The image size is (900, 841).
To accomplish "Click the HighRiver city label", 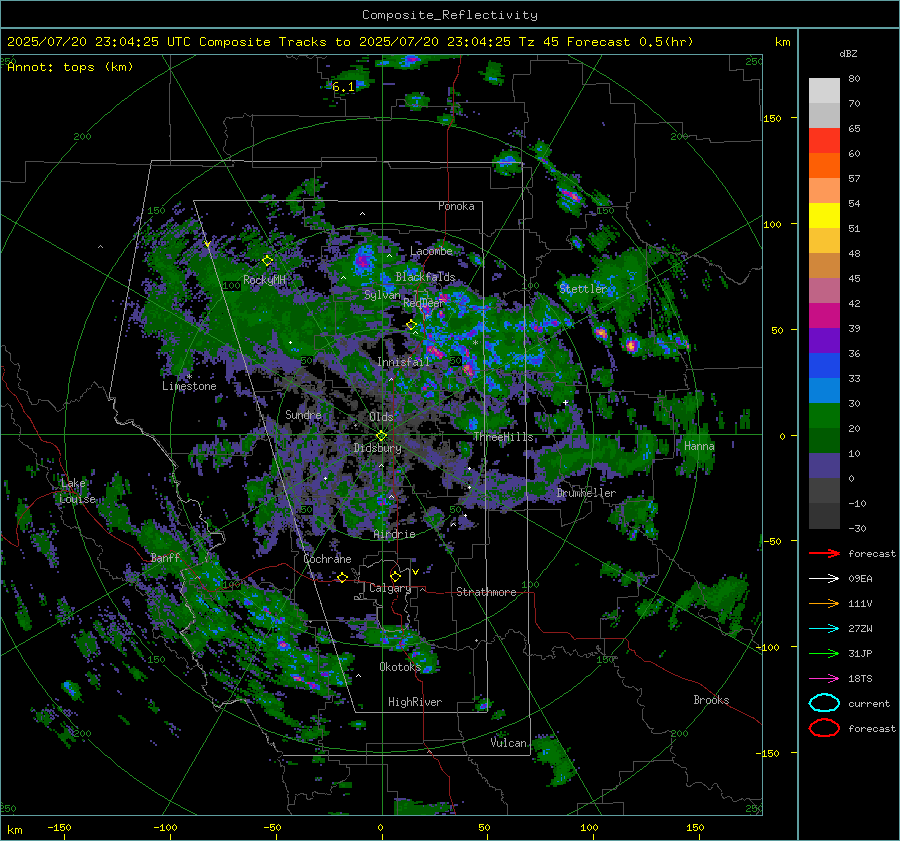I will 415,702.
